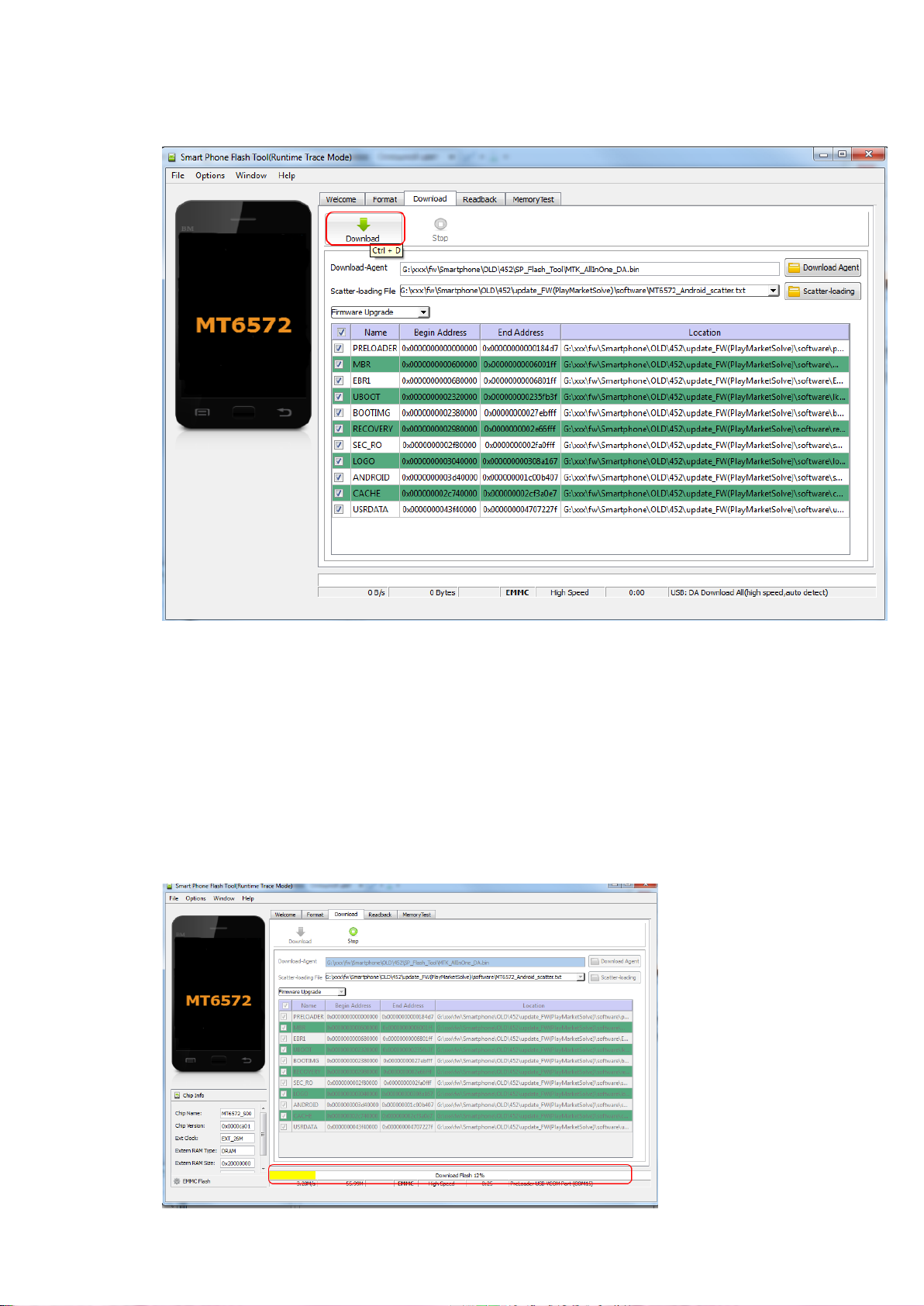Click 'USB: DA Download All' status text

point(749,593)
